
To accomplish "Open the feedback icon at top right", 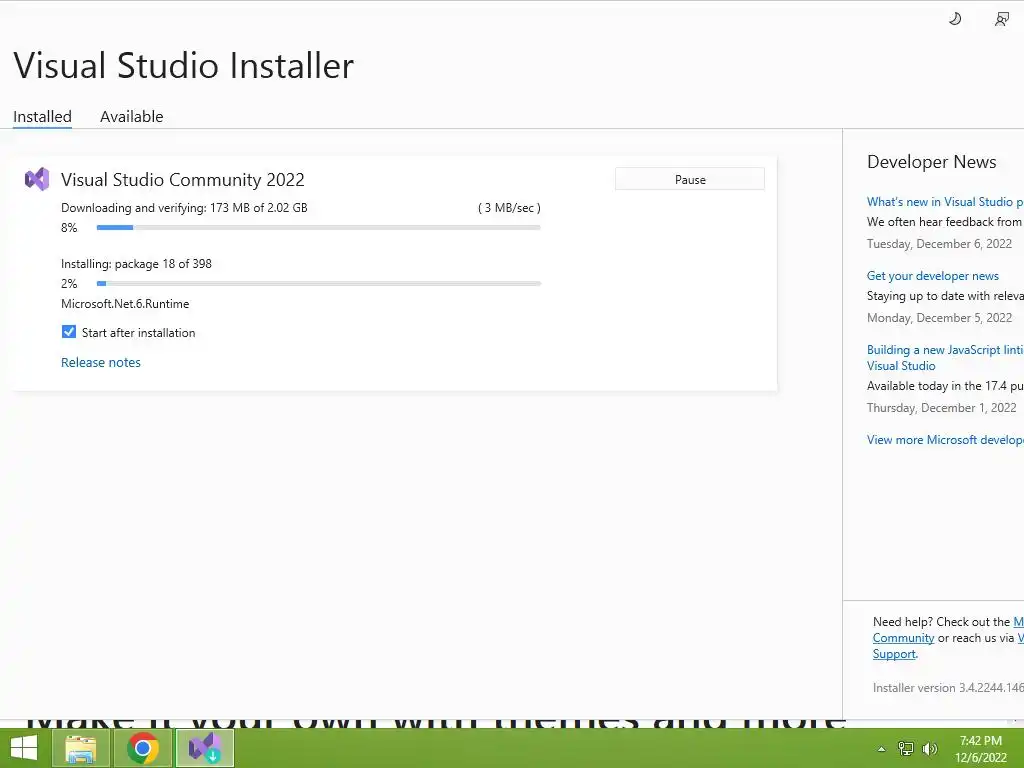I will coord(1002,19).
